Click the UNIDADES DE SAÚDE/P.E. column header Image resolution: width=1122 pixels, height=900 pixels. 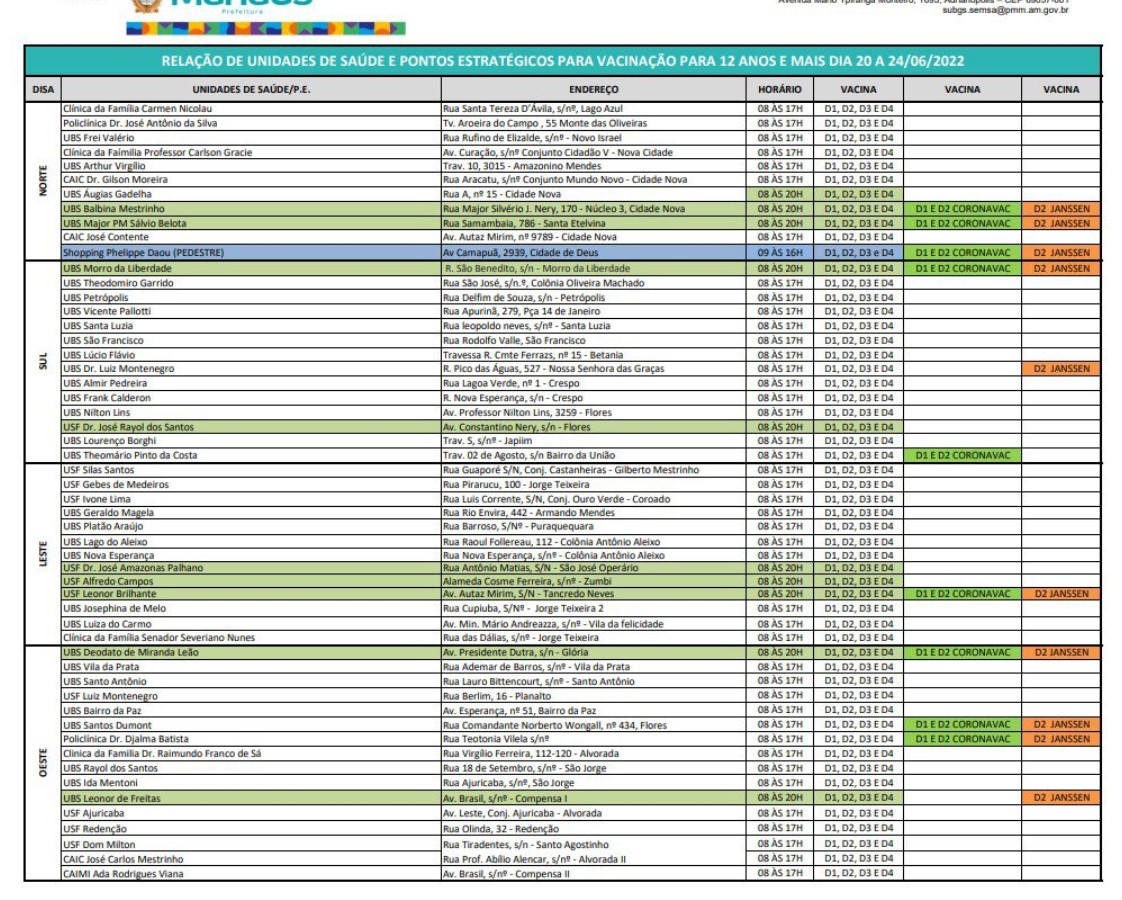[x=250, y=89]
